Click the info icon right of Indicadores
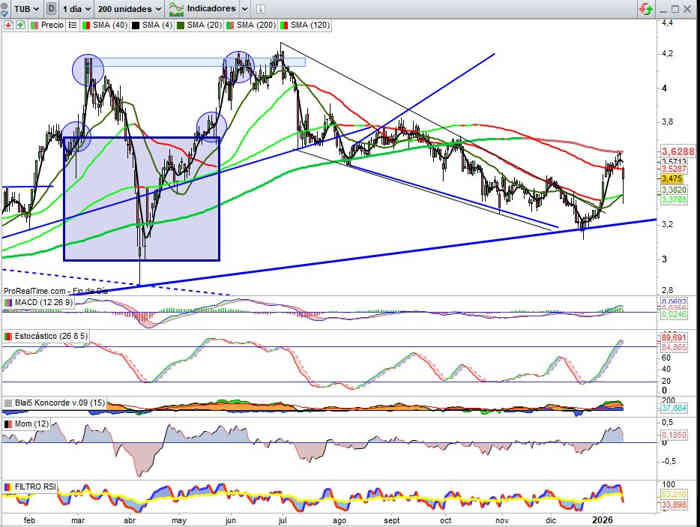Screen dimensions: 700x527 [261, 8]
